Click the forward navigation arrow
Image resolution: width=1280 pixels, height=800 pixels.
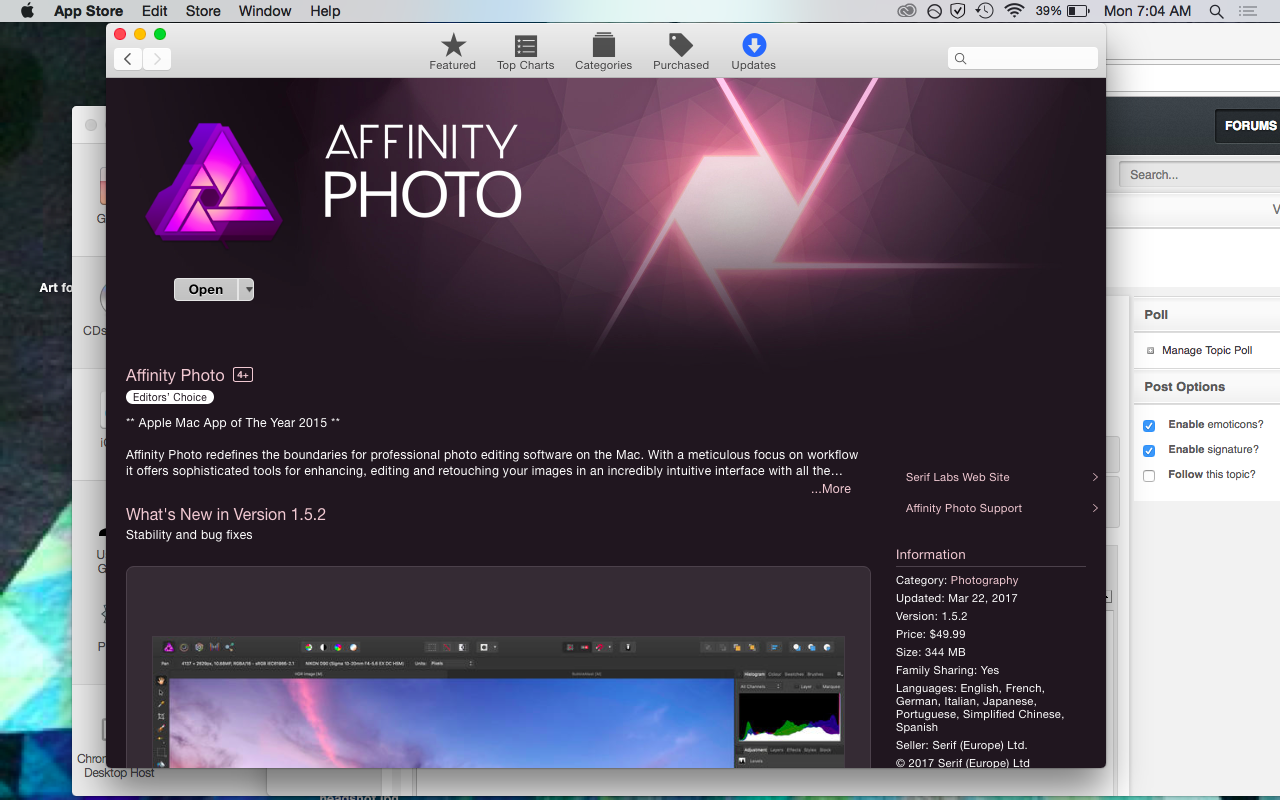[x=157, y=59]
